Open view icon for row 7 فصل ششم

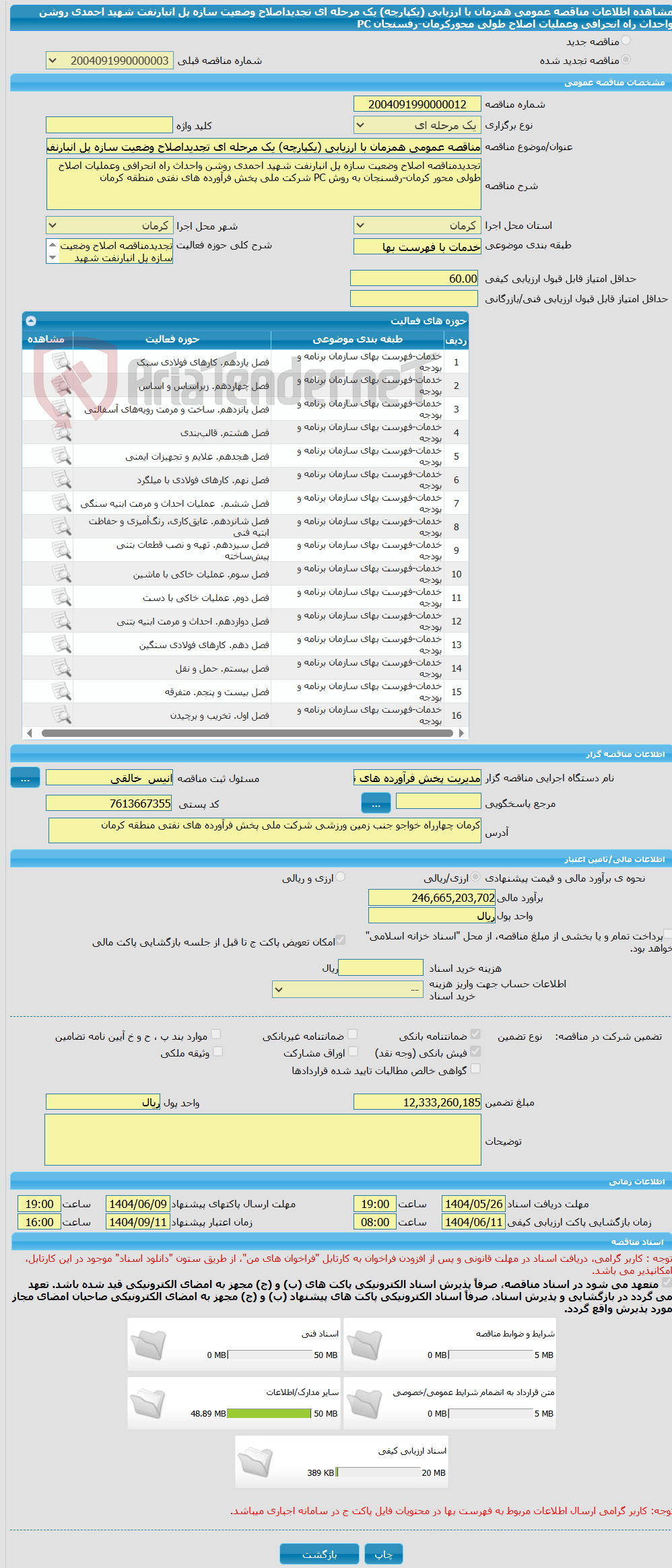[61, 503]
